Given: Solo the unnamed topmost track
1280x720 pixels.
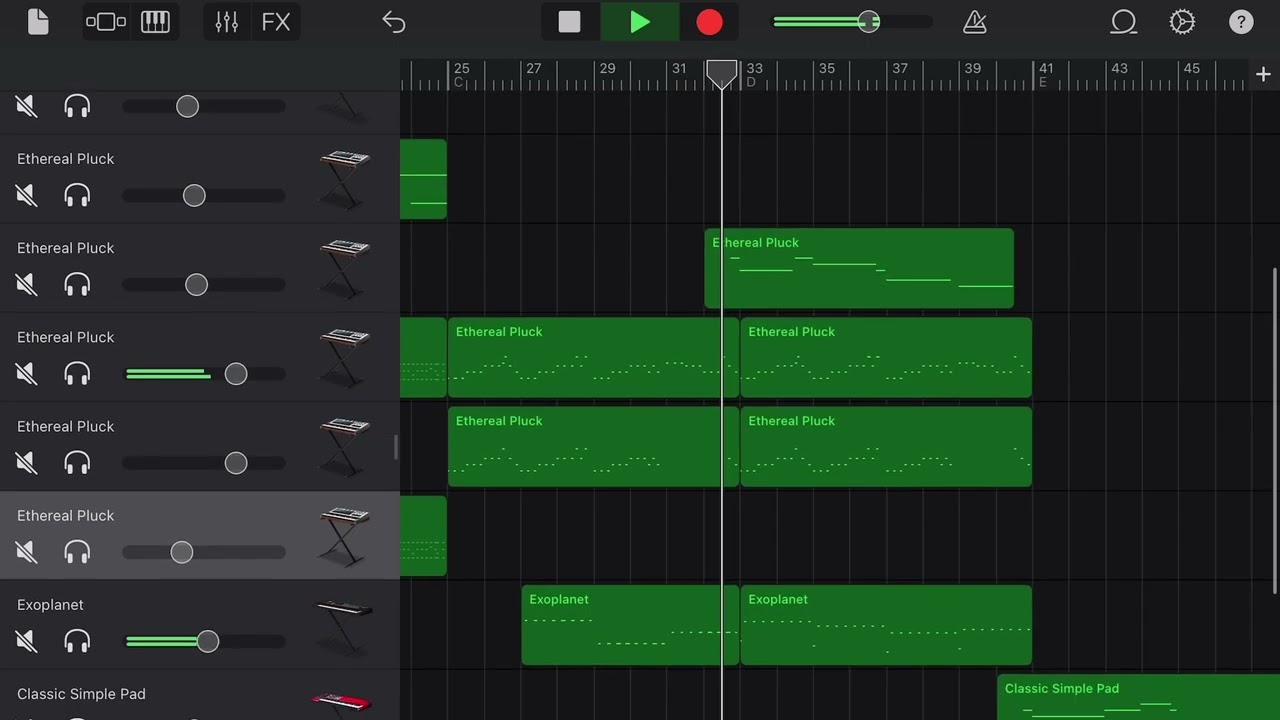Looking at the screenshot, I should coord(77,106).
